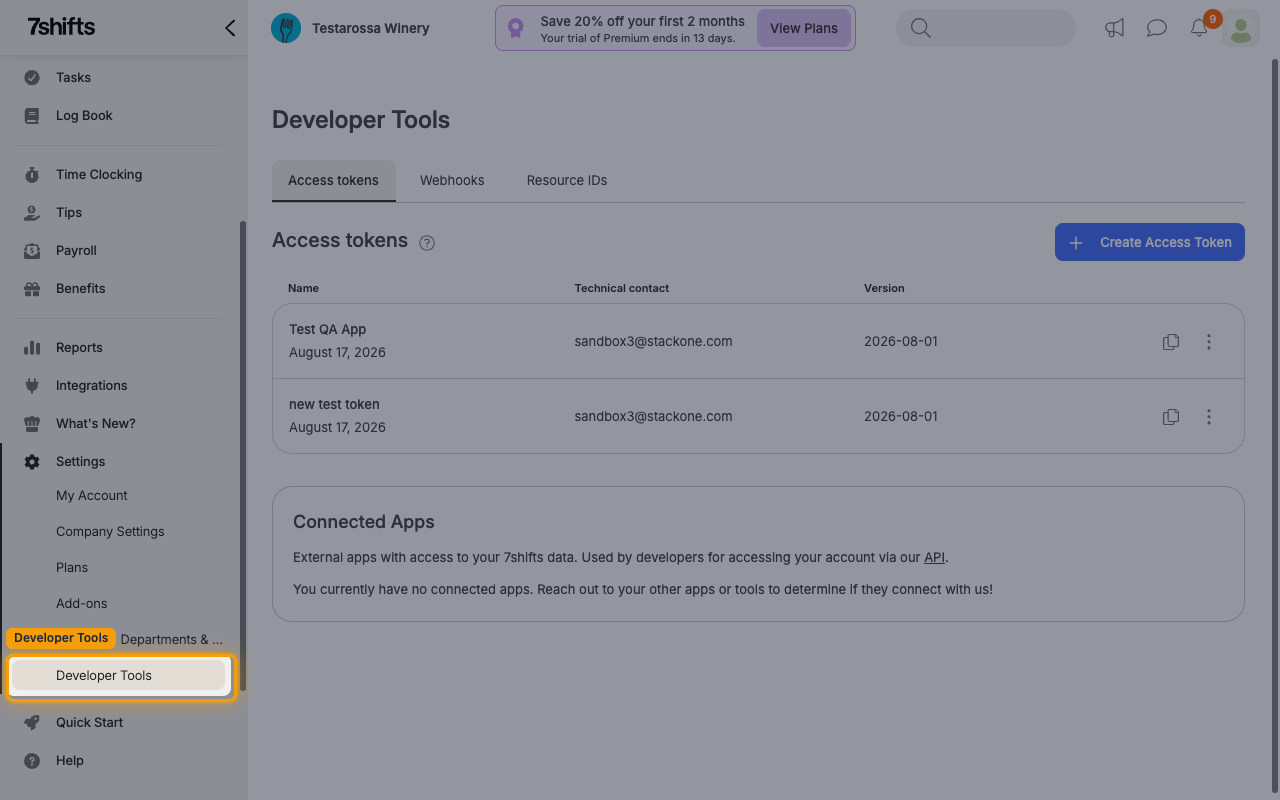Click the Testarossa Winery company name
Image resolution: width=1280 pixels, height=800 pixels.
tap(371, 28)
